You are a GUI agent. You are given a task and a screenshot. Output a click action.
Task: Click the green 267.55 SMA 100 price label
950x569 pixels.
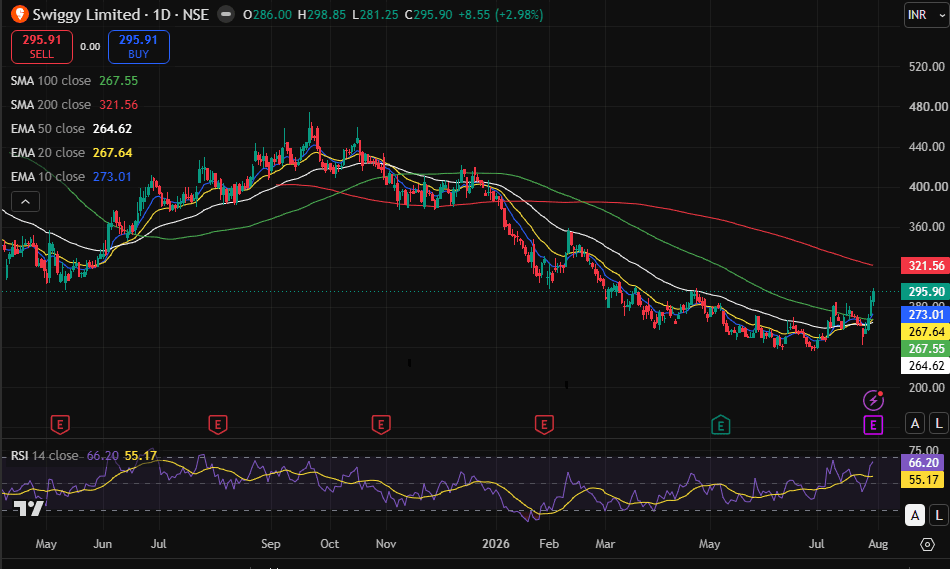(x=925, y=348)
